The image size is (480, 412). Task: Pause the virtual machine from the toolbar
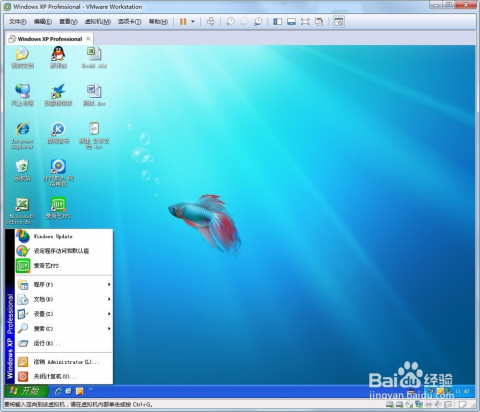click(183, 22)
